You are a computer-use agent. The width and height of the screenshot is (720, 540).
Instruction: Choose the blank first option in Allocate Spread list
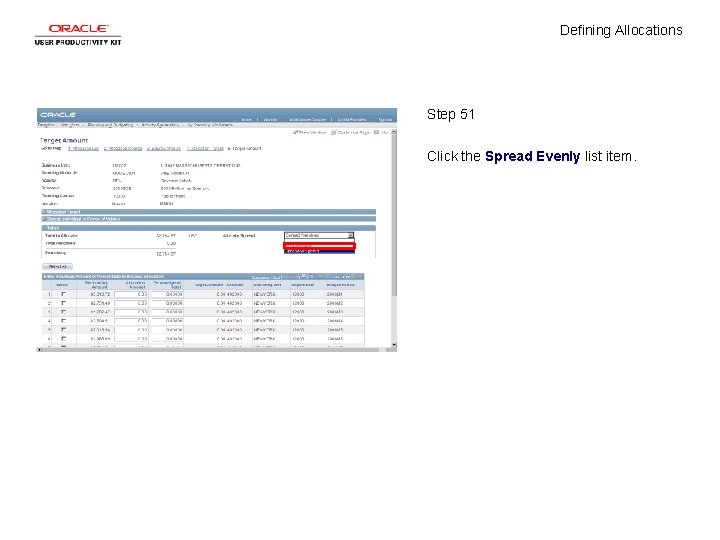point(319,241)
